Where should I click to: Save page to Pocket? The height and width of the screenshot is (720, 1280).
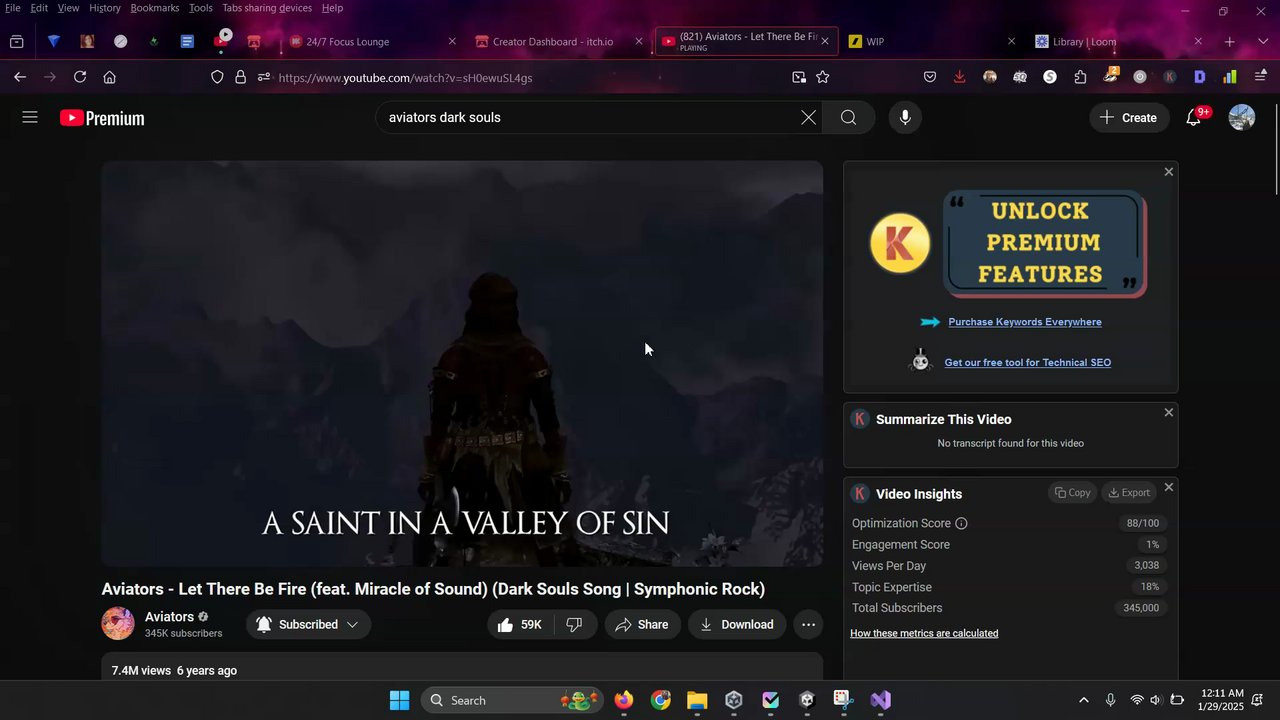pyautogui.click(x=930, y=77)
